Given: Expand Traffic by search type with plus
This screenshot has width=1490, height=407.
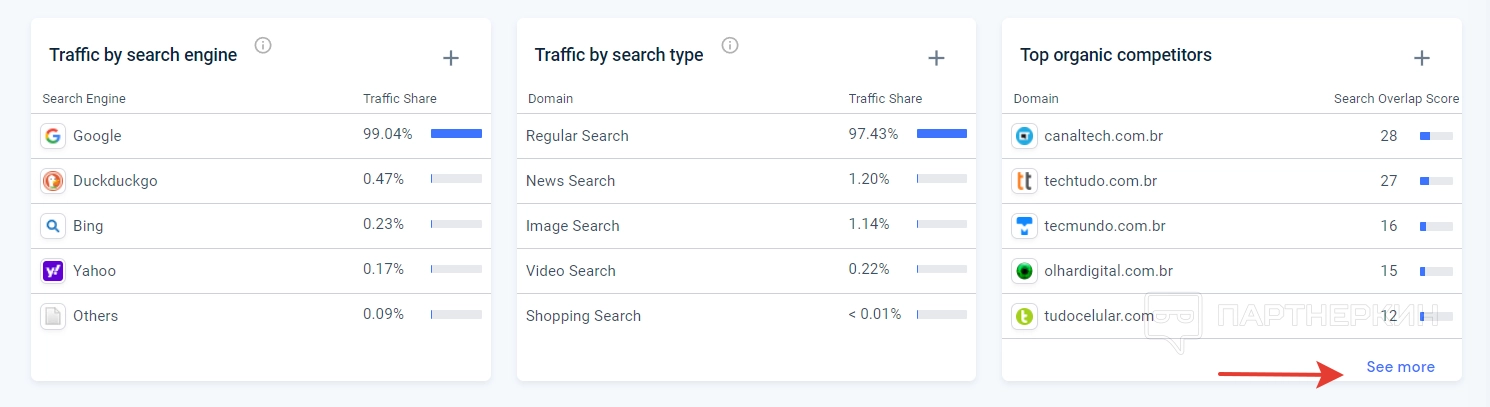Looking at the screenshot, I should pyautogui.click(x=936, y=58).
